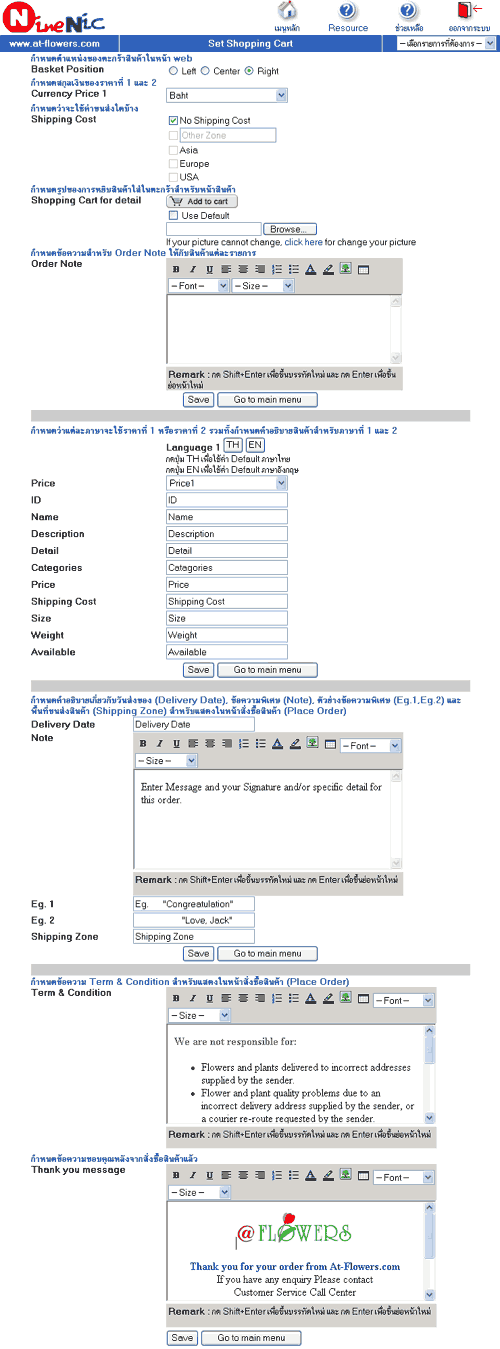The height and width of the screenshot is (1349, 500).
Task: Insert bullet list in delivery Note editor
Action: tap(260, 743)
